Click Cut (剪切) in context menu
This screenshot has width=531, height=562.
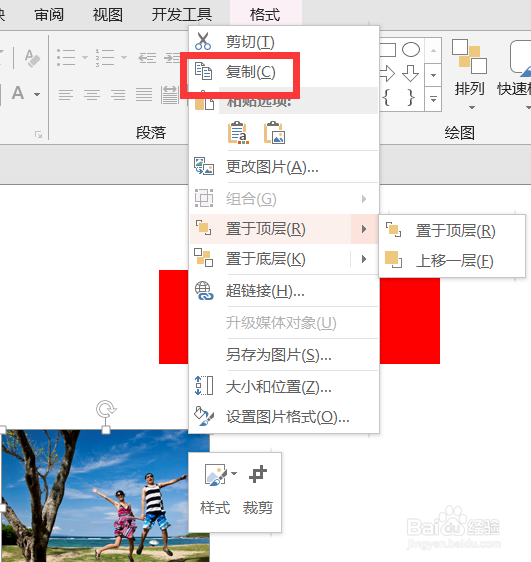point(284,42)
